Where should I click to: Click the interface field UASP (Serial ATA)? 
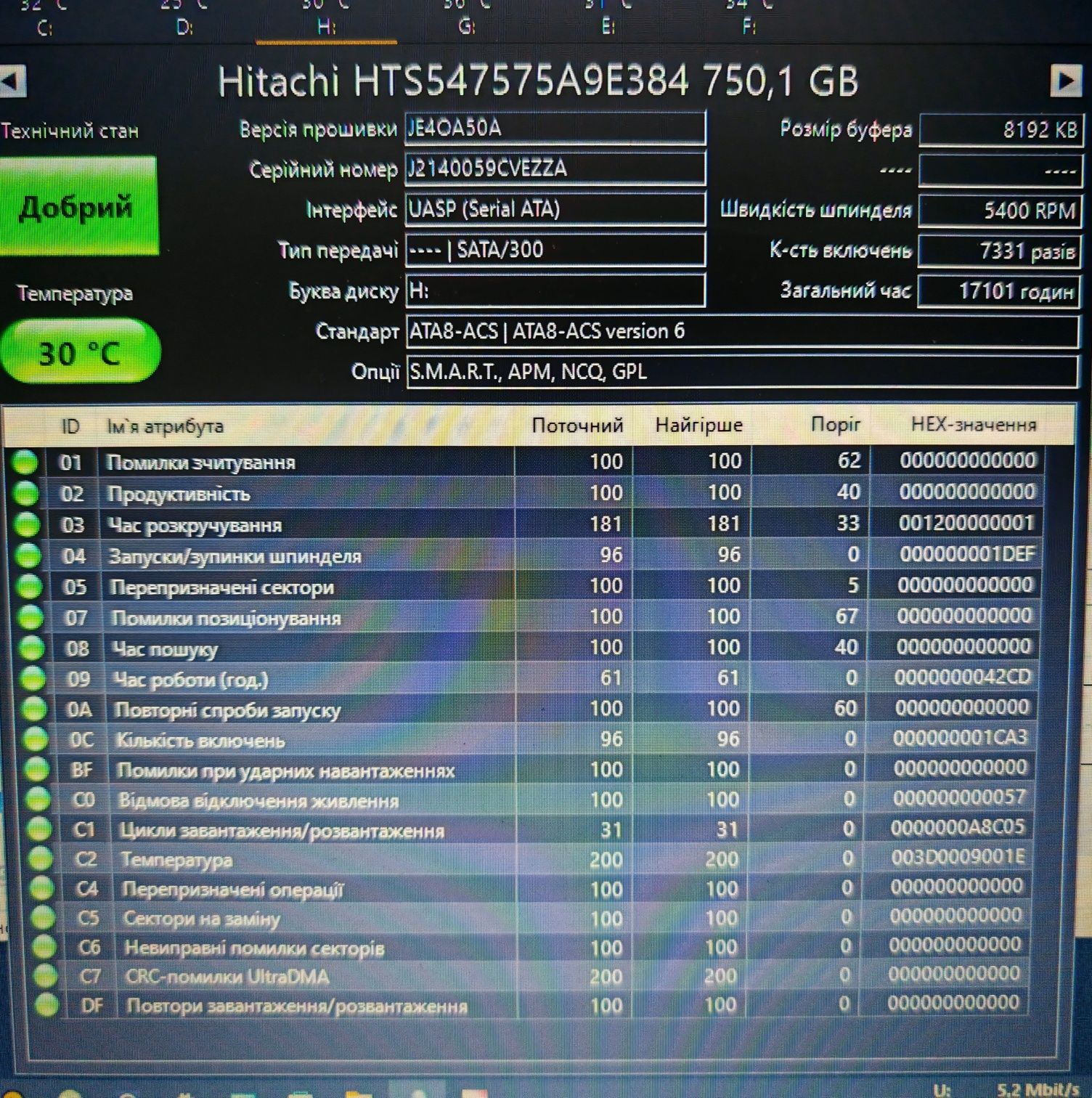555,210
